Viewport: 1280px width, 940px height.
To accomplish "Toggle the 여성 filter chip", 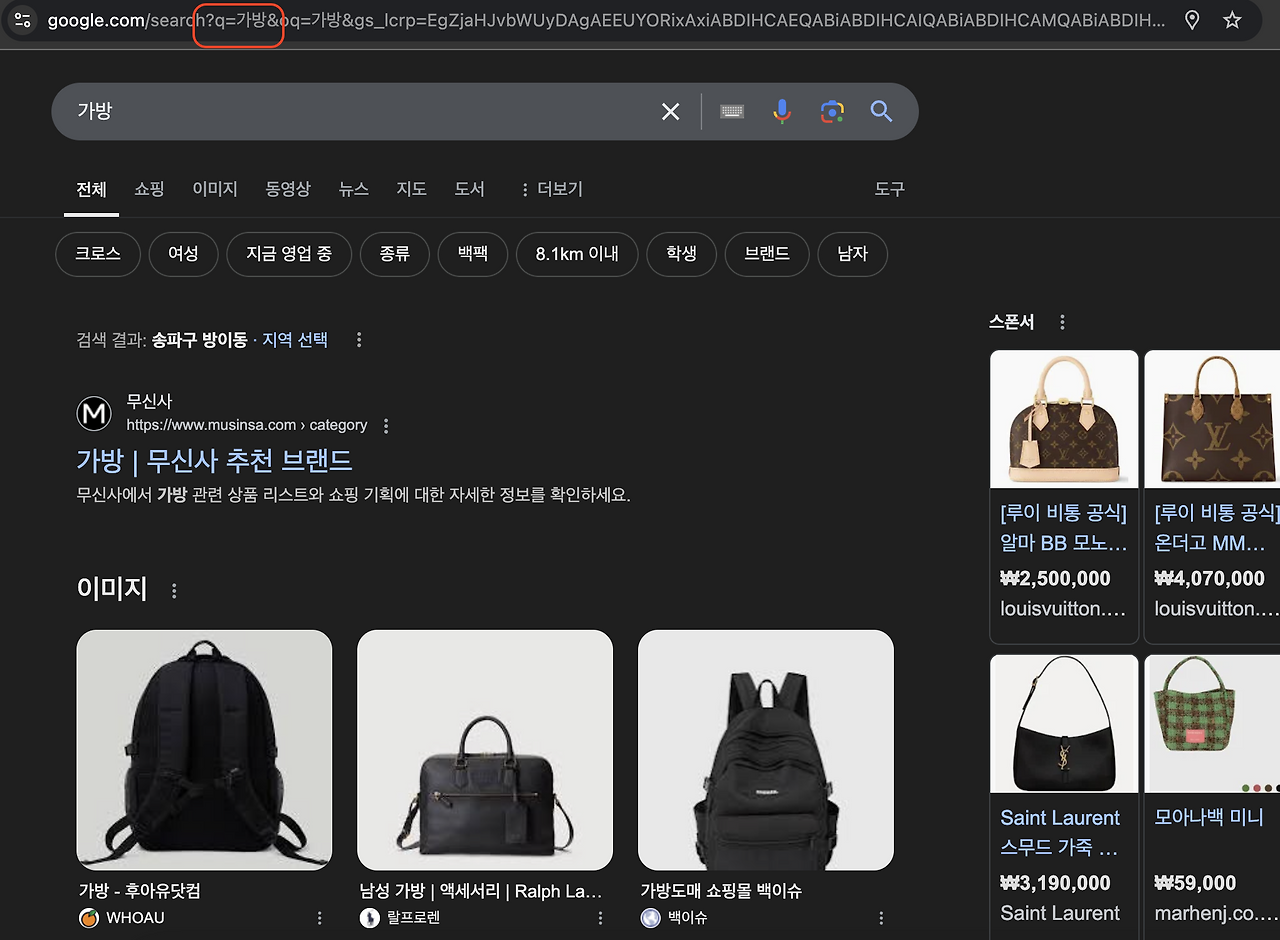I will pos(183,254).
